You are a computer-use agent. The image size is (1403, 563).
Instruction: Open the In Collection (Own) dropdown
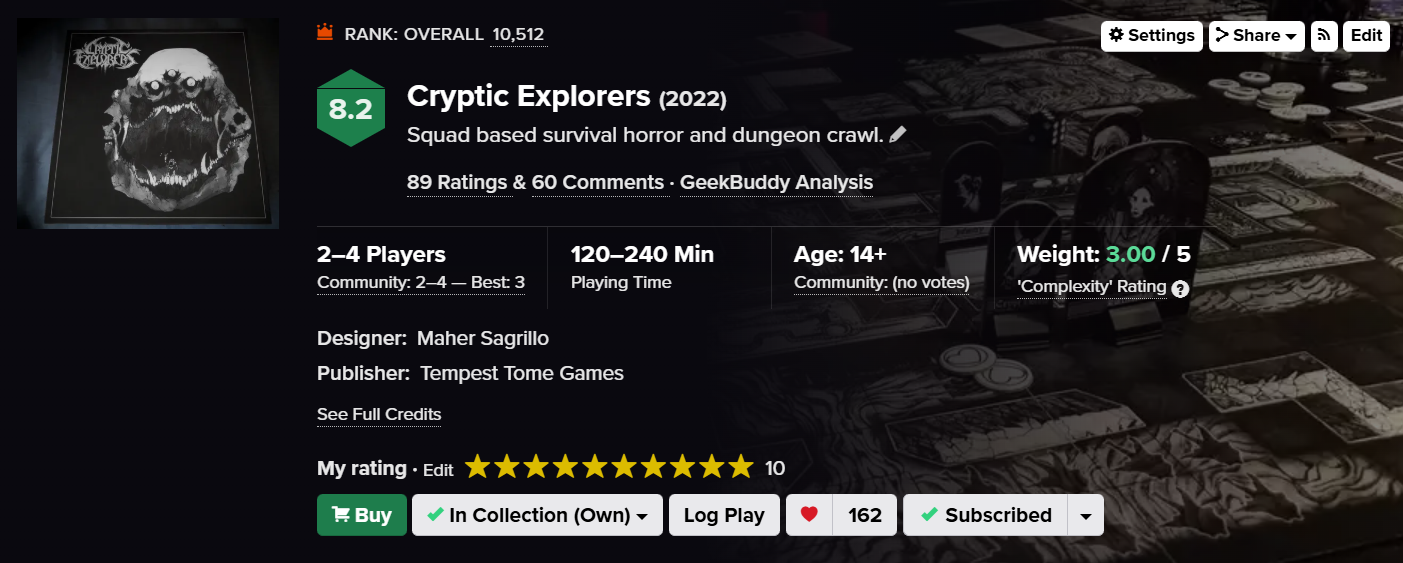pos(537,515)
